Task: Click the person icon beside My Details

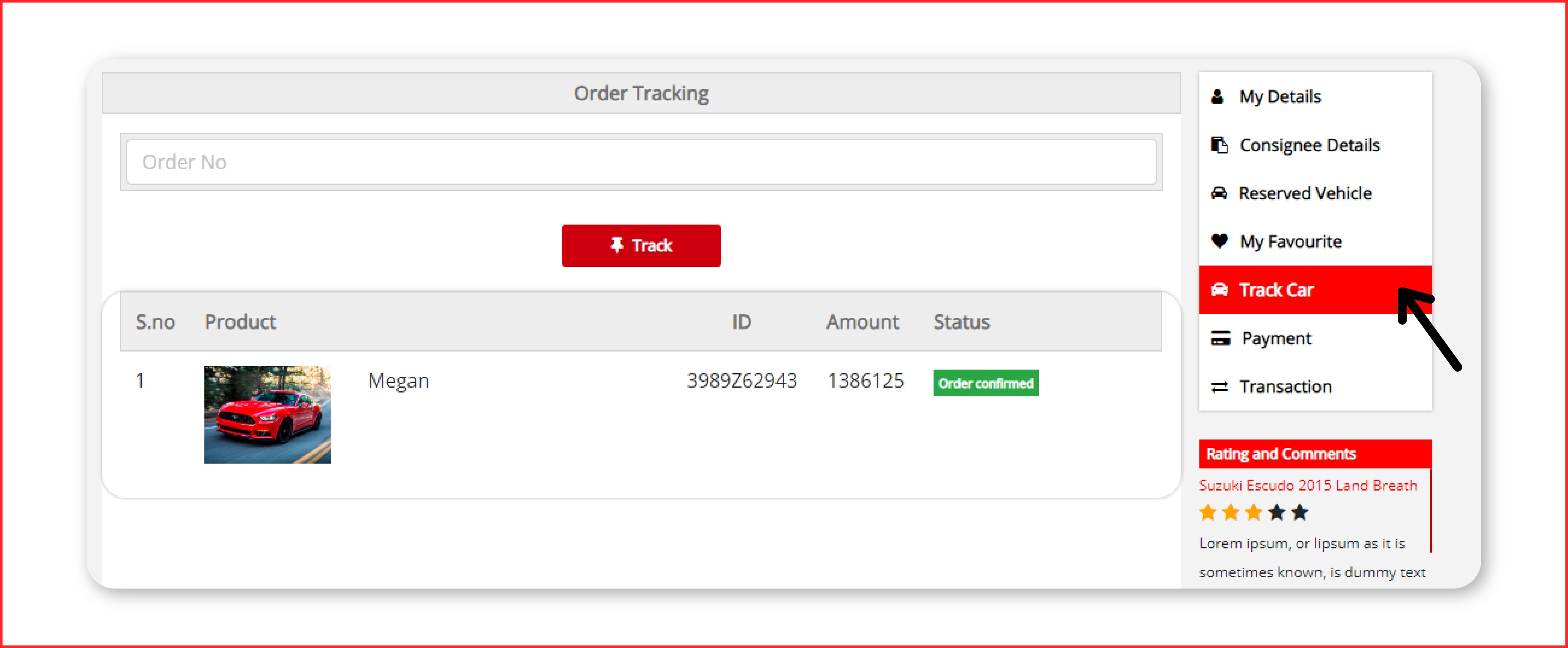Action: [x=1217, y=97]
